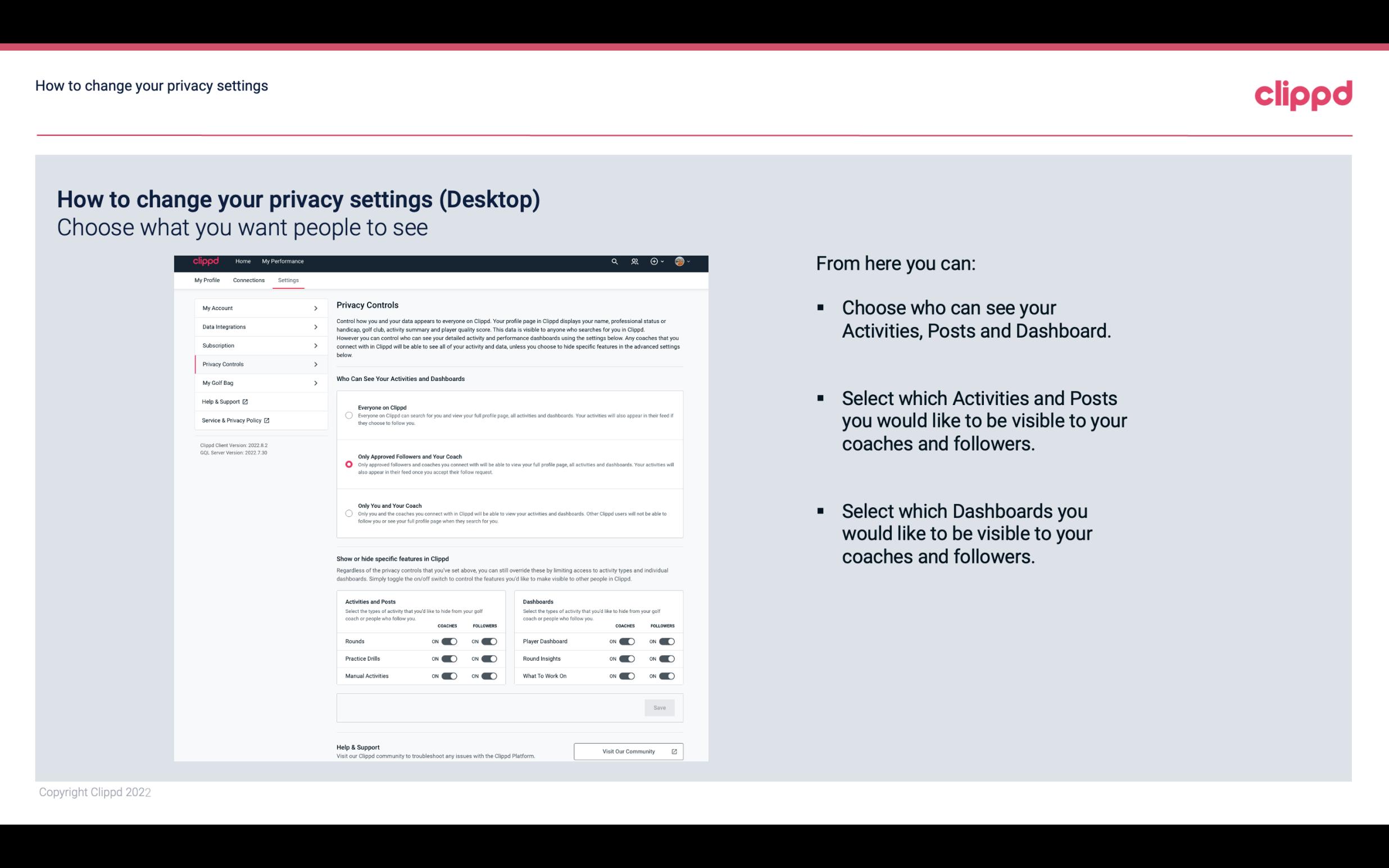
Task: Select the Home navigation icon
Action: pyautogui.click(x=242, y=261)
